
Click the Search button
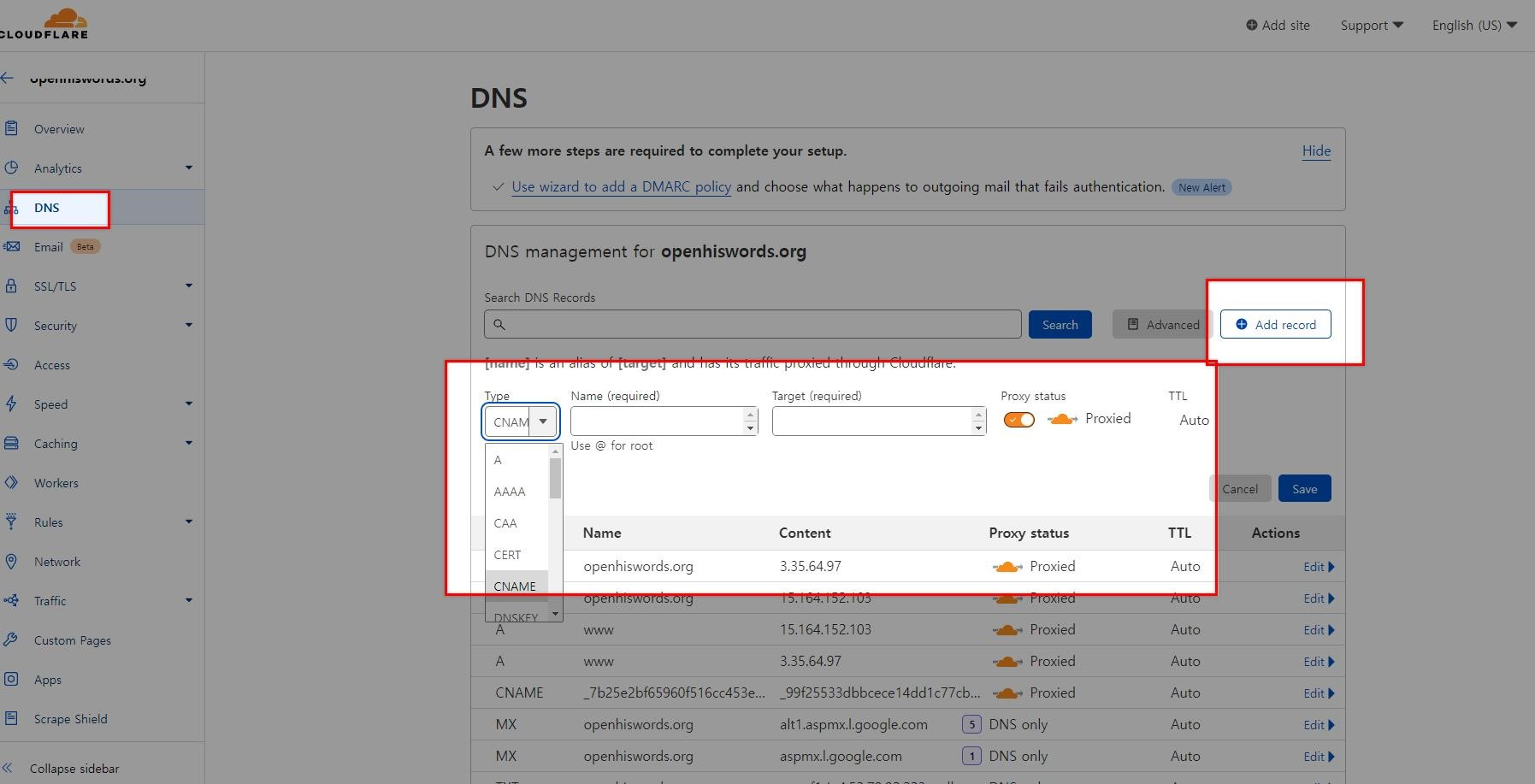click(x=1060, y=325)
